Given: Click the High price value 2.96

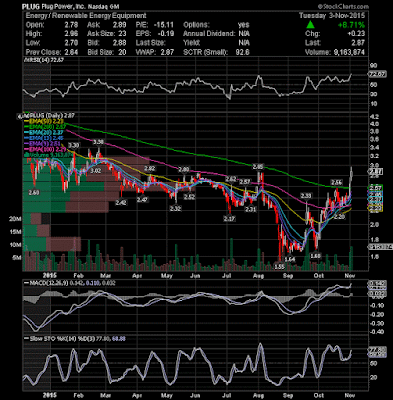Looking at the screenshot, I should pyautogui.click(x=72, y=34).
